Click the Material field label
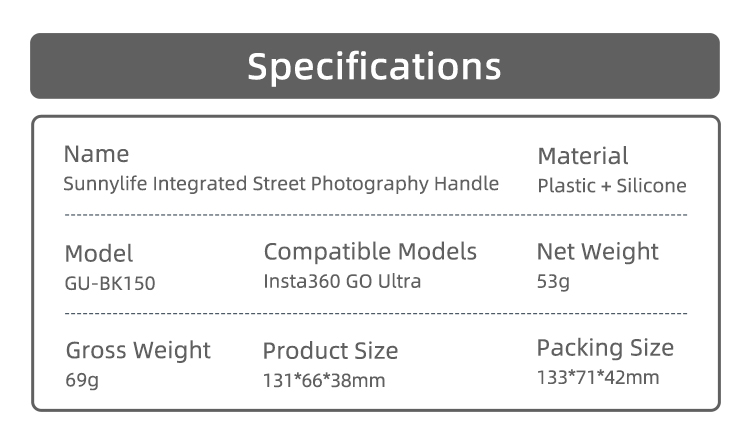The image size is (750, 439). click(x=583, y=156)
